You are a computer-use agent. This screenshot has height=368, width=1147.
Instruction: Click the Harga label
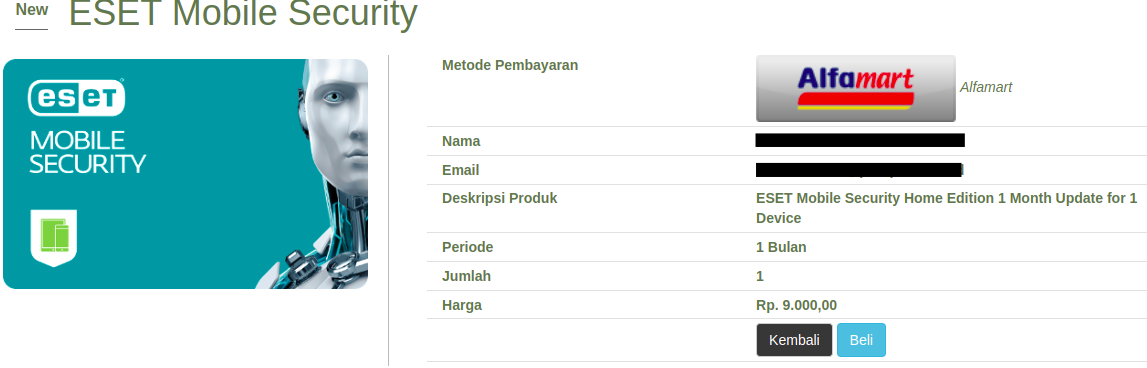[462, 305]
